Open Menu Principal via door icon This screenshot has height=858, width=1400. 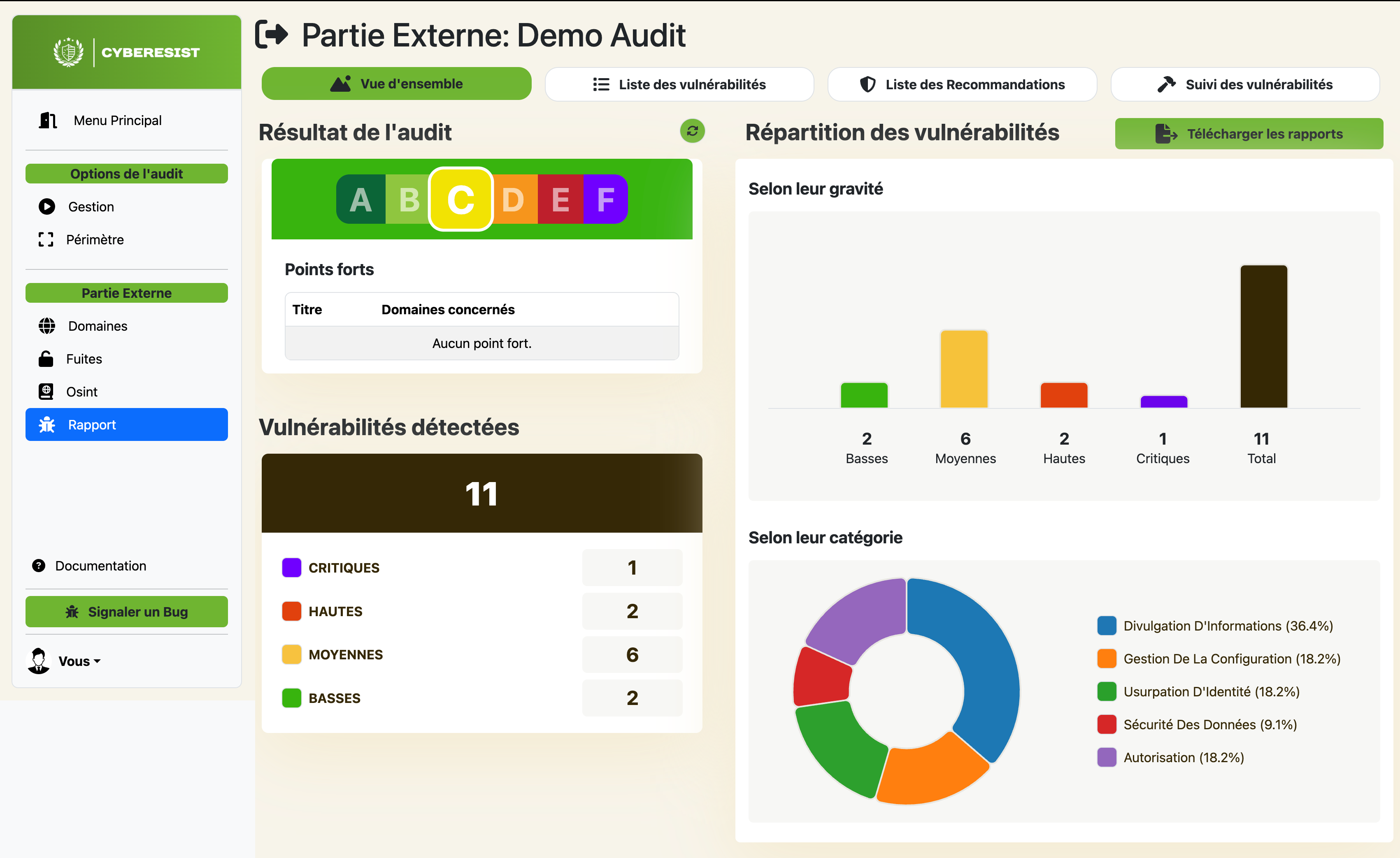point(48,121)
